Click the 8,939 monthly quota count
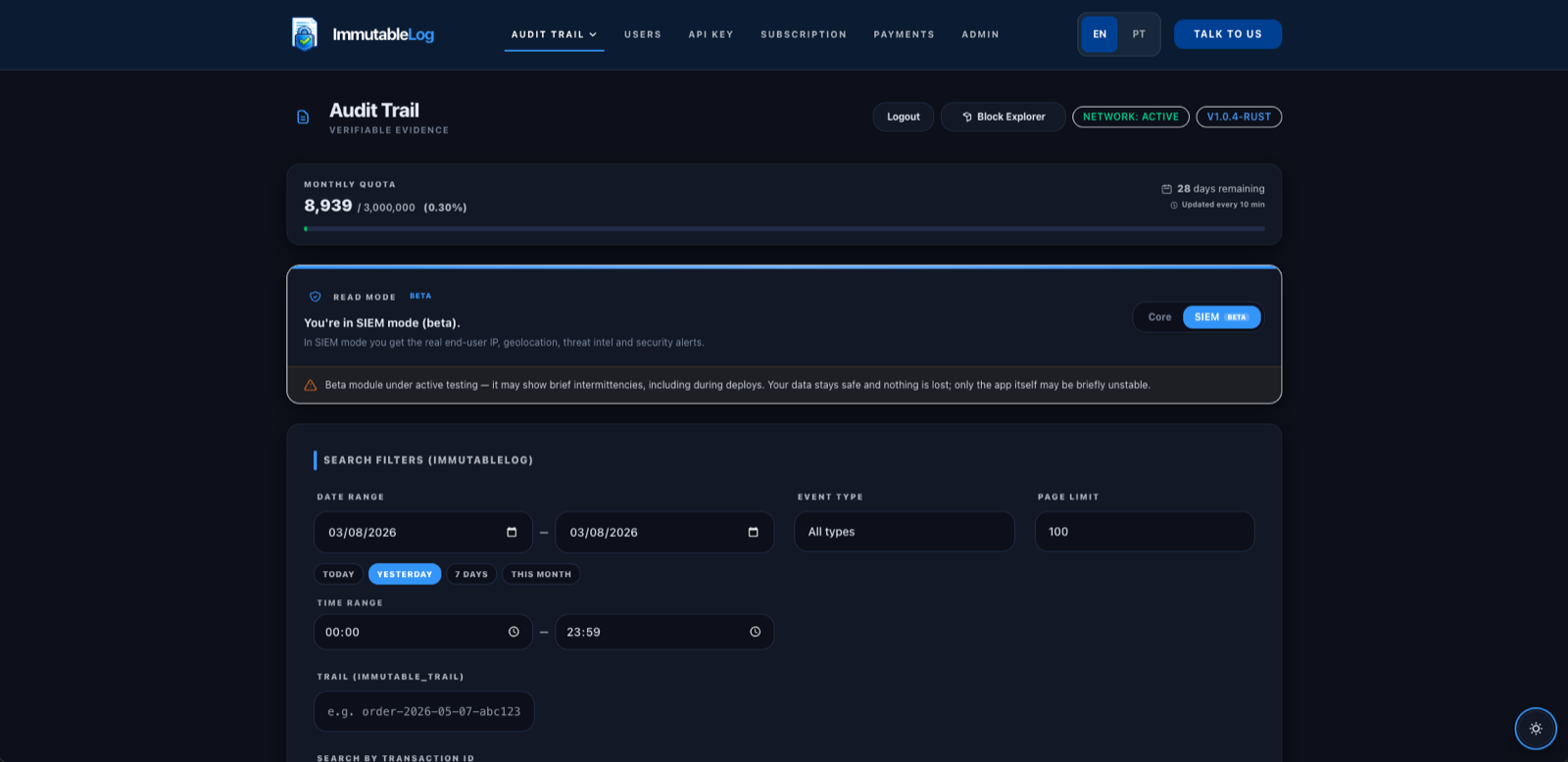Screen dimensions: 1568x762 [328, 206]
